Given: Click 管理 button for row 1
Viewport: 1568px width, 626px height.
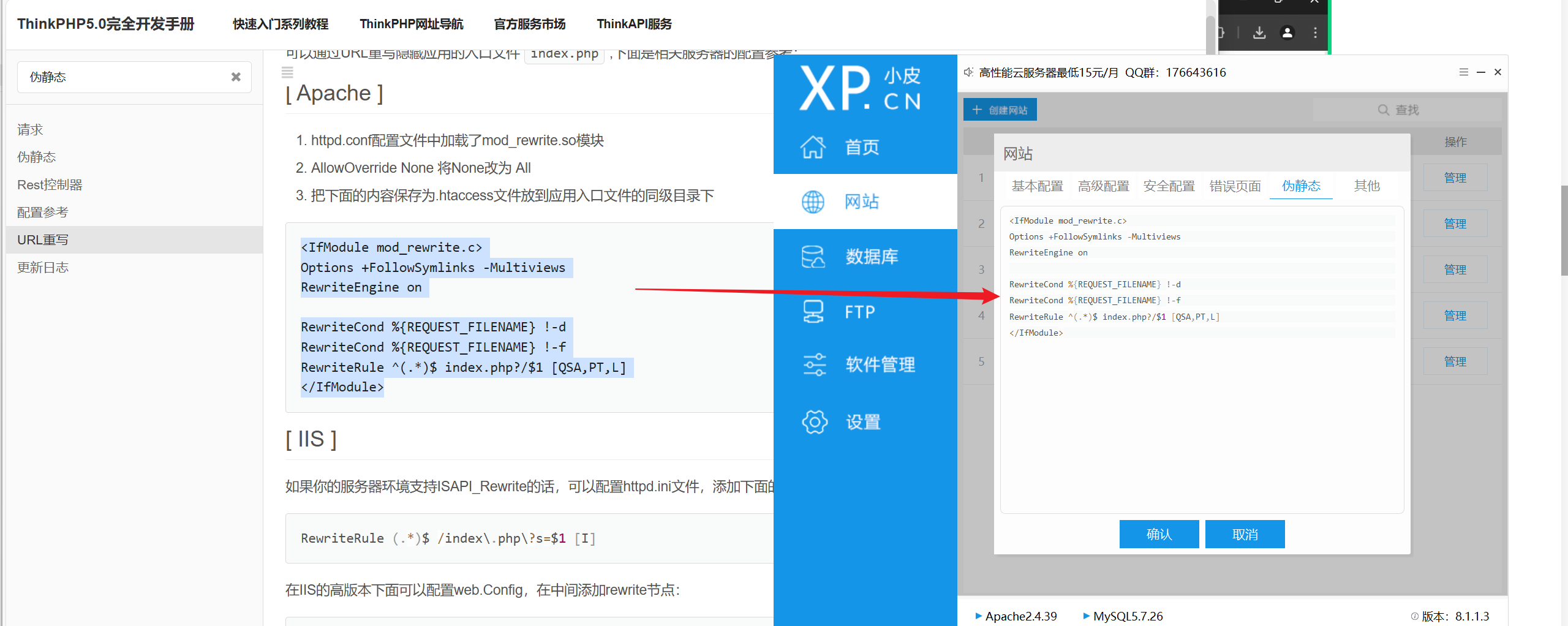Looking at the screenshot, I should 1455,178.
